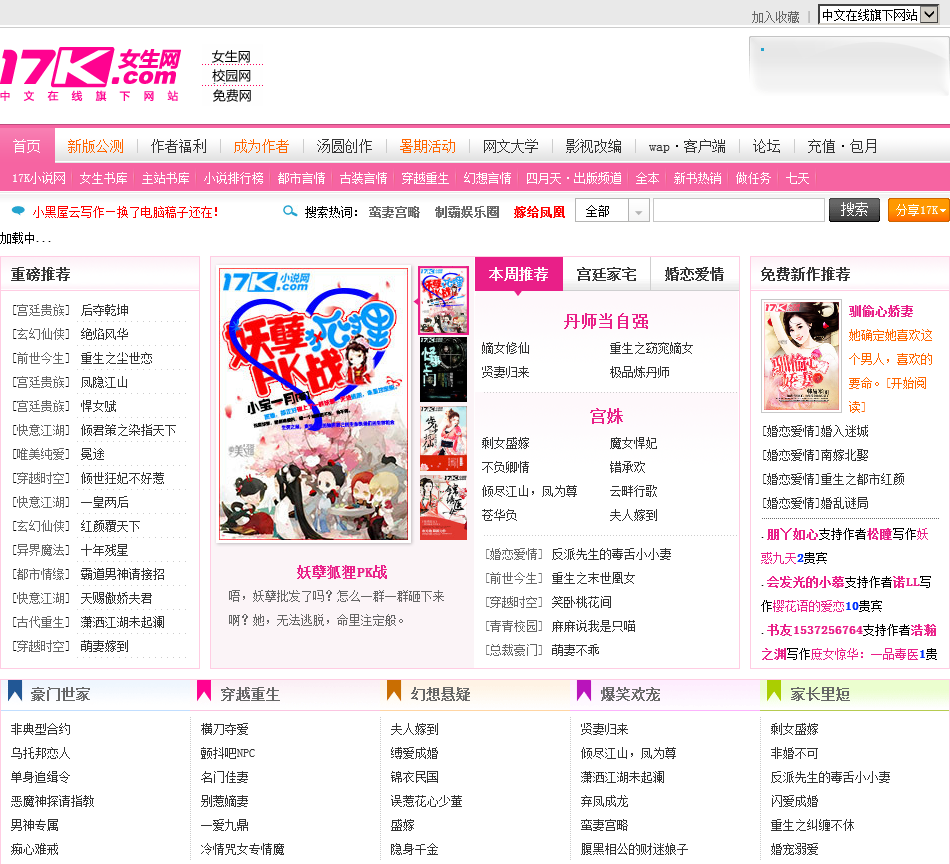Click the 17K女生网 logo
The image size is (950, 864).
tap(91, 74)
